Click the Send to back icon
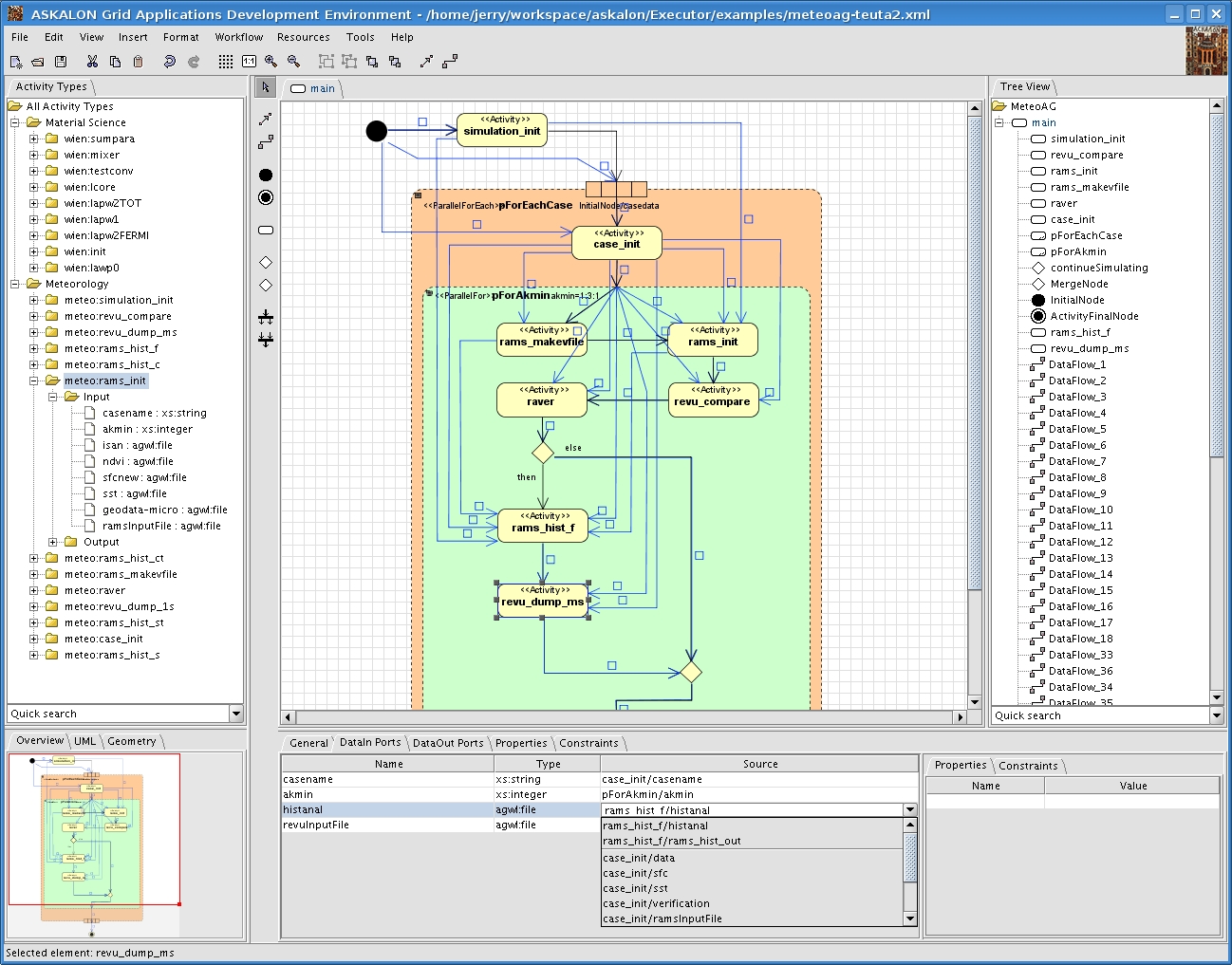This screenshot has height=965, width=1232. (395, 62)
